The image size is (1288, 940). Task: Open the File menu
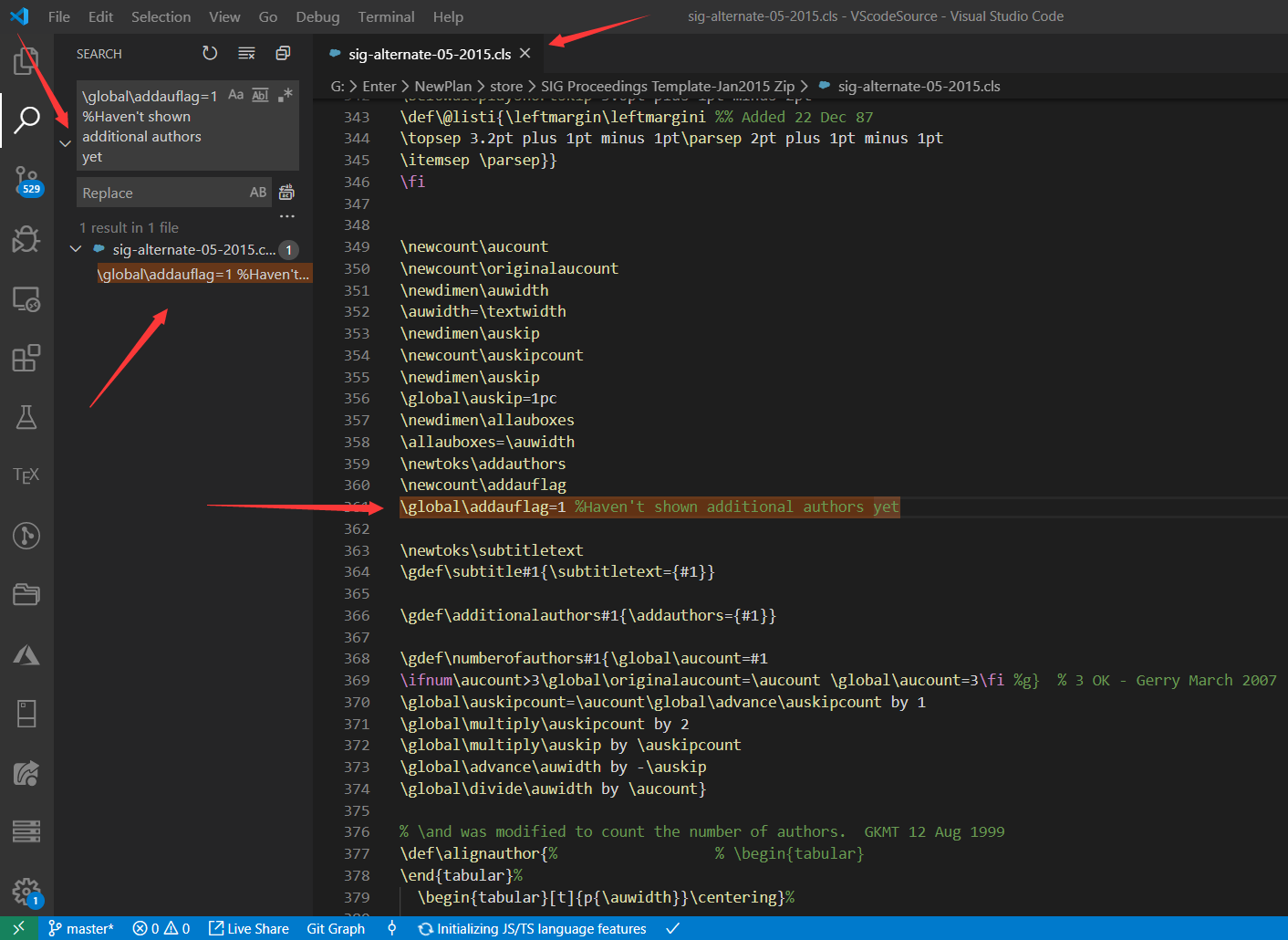59,16
